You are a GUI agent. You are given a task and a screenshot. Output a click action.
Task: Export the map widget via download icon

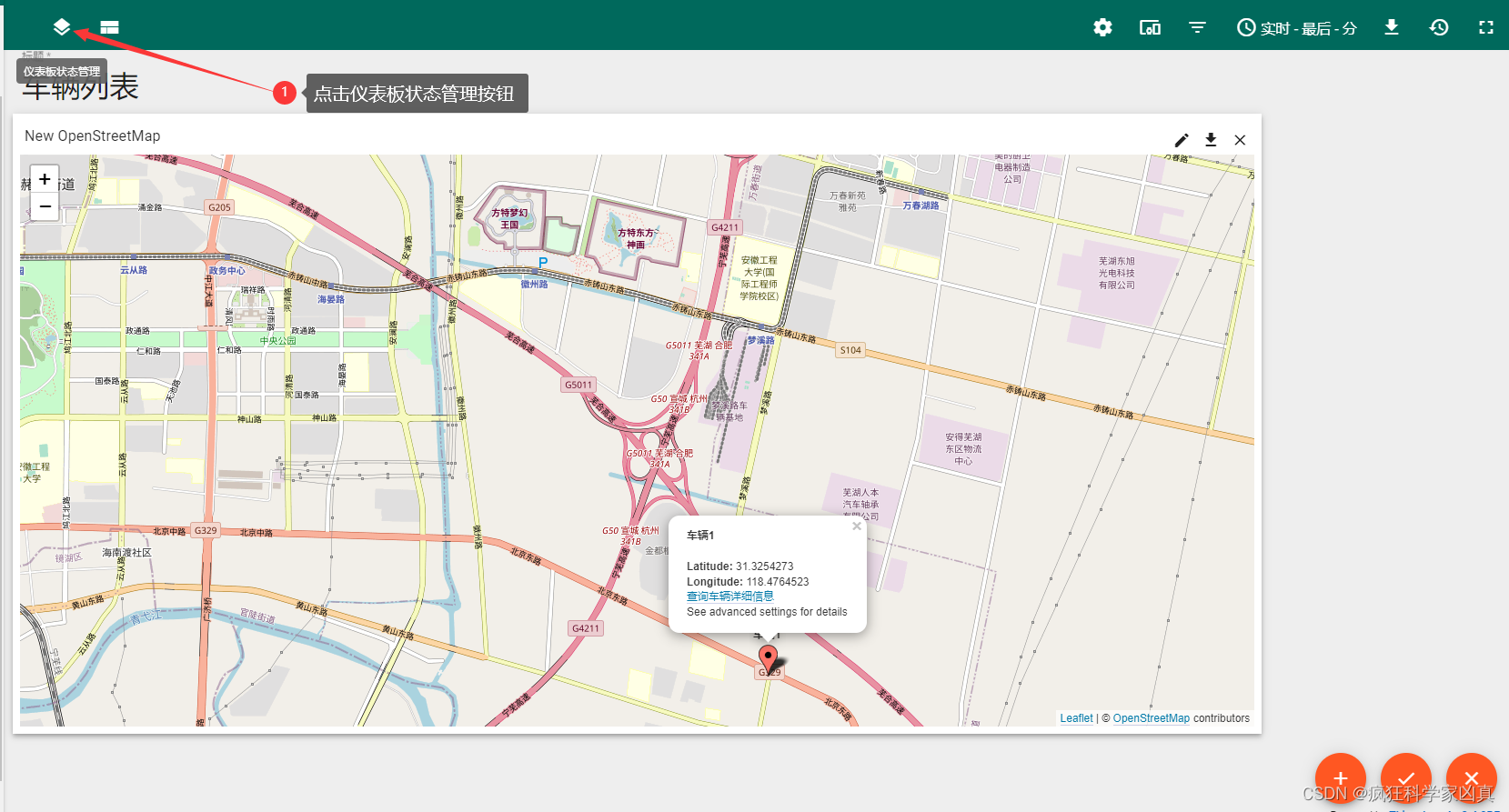(x=1211, y=140)
